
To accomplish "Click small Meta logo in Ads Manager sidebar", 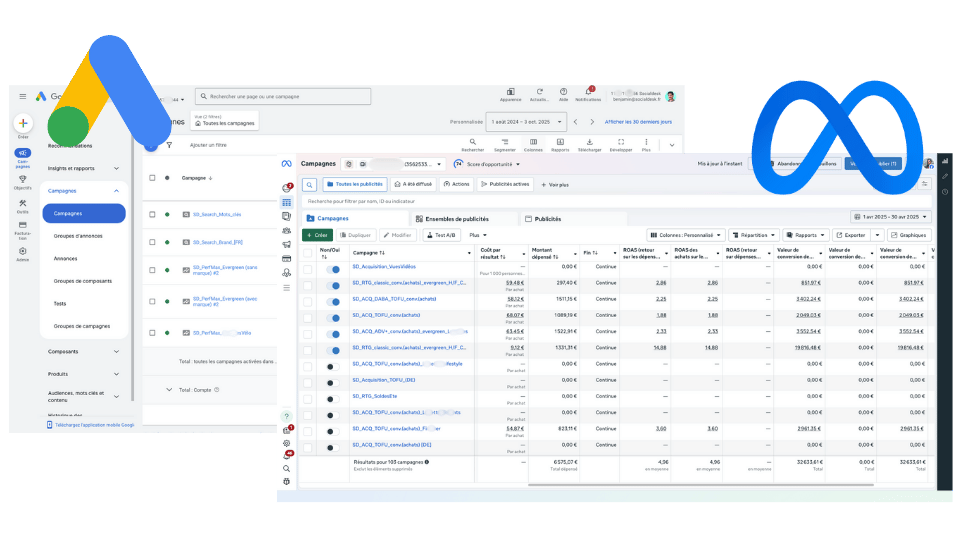I will (286, 164).
